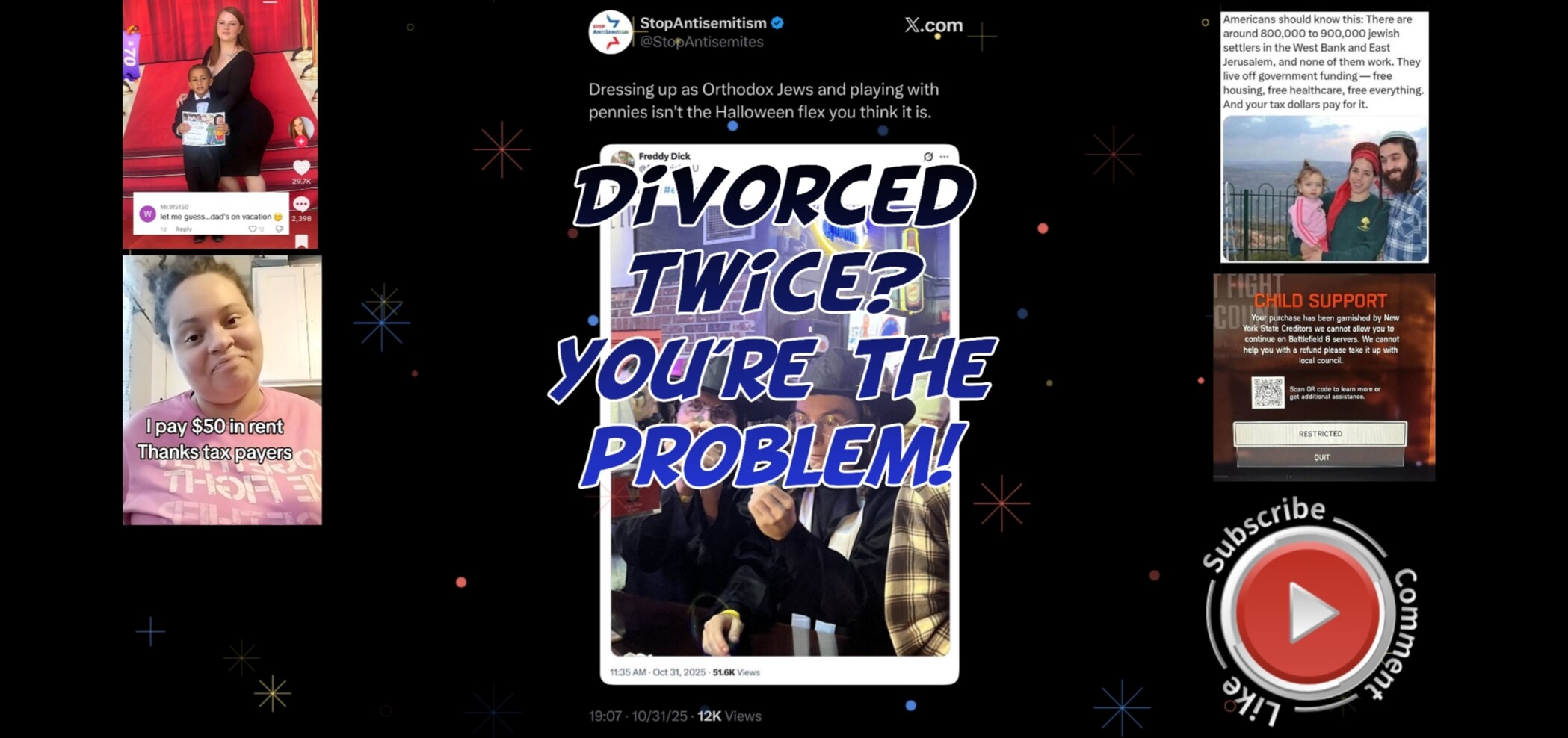
Task: Click the Freddy Dick account name
Action: coord(664,156)
